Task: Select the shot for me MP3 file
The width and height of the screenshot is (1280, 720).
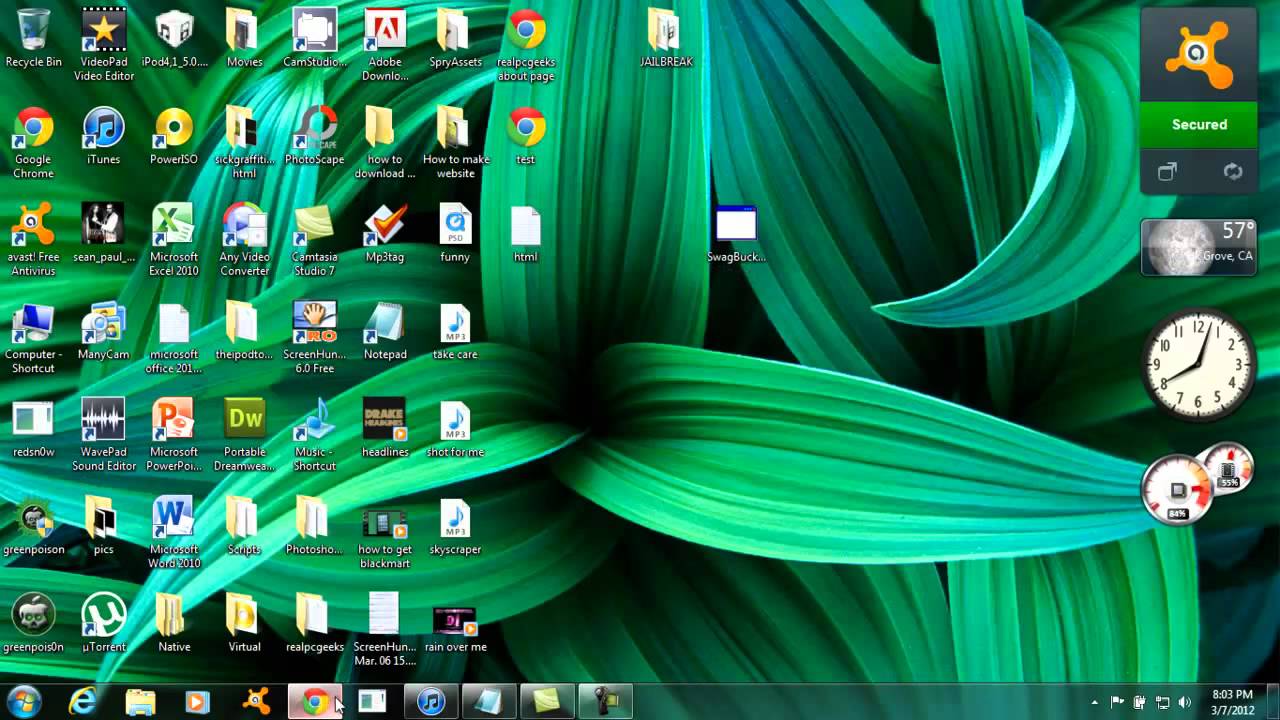Action: [455, 429]
